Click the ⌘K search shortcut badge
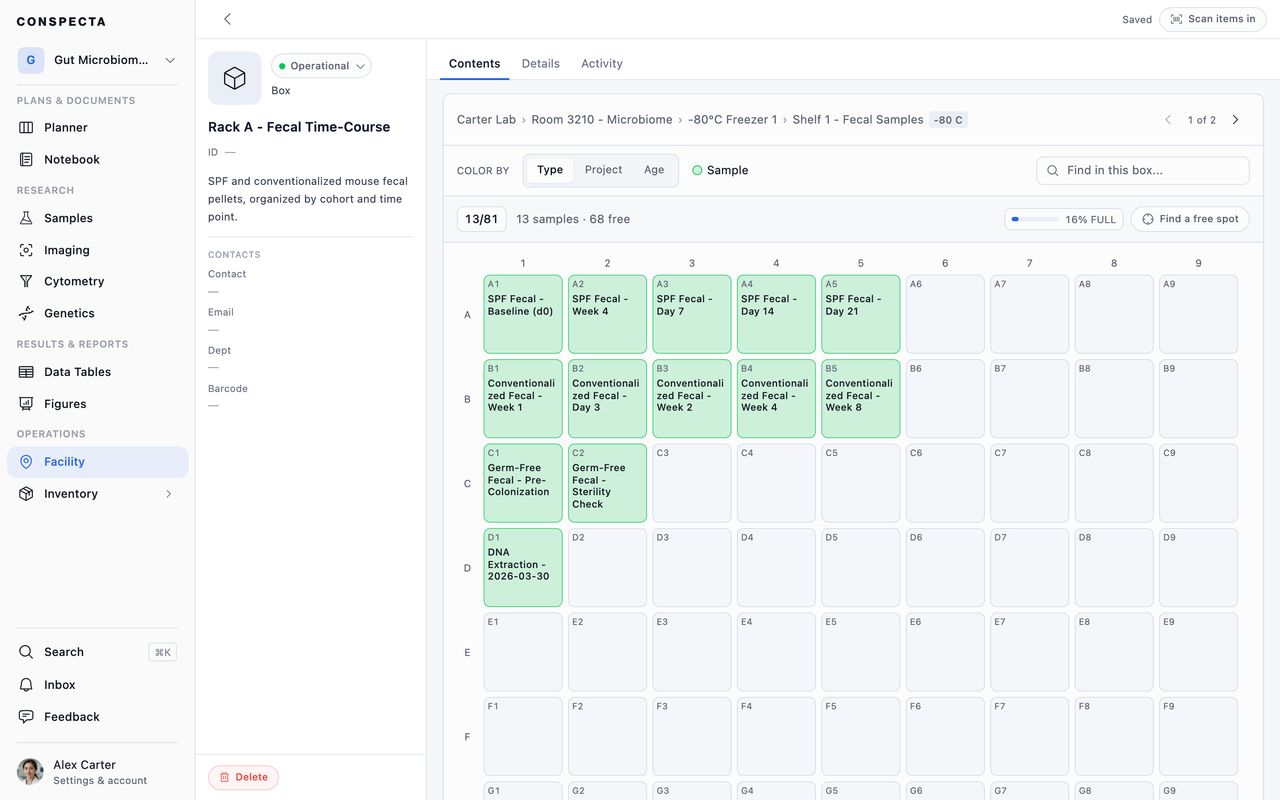The width and height of the screenshot is (1280, 800). [163, 652]
